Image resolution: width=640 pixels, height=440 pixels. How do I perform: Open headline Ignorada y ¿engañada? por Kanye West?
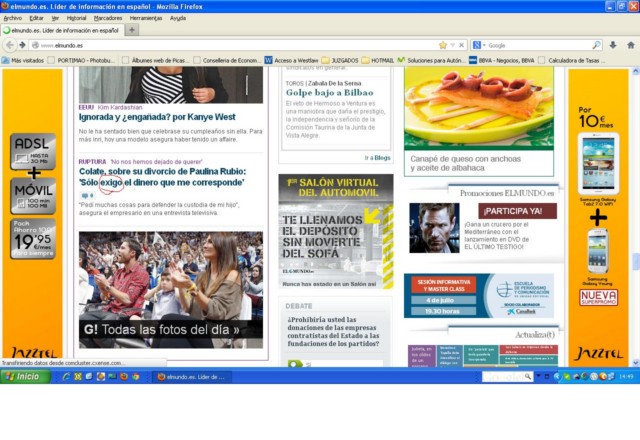click(157, 117)
